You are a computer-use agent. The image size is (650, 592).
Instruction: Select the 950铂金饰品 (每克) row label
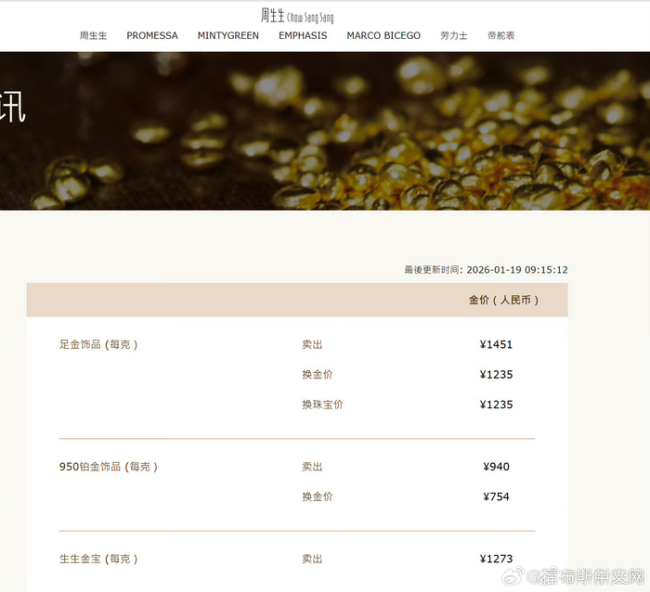tap(108, 467)
